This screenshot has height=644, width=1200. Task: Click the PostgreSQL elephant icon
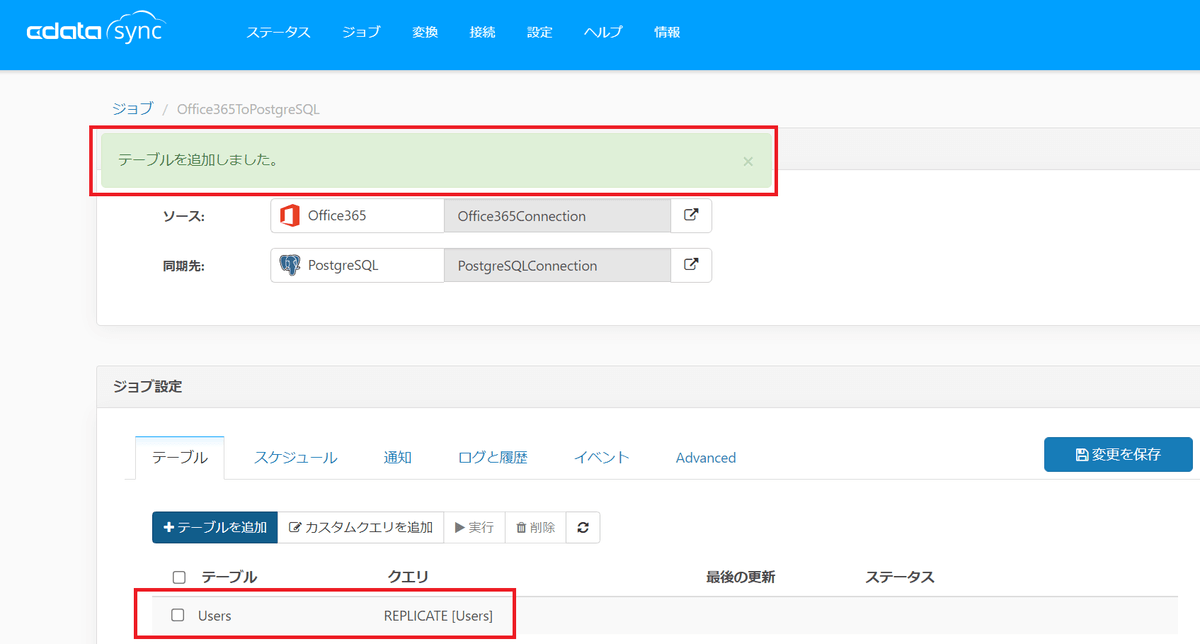pos(290,265)
